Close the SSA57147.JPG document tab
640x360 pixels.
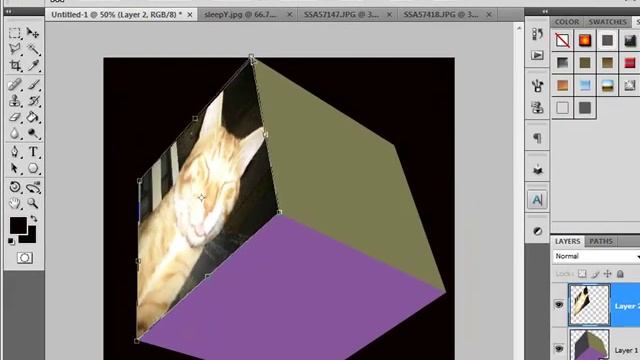(x=389, y=15)
